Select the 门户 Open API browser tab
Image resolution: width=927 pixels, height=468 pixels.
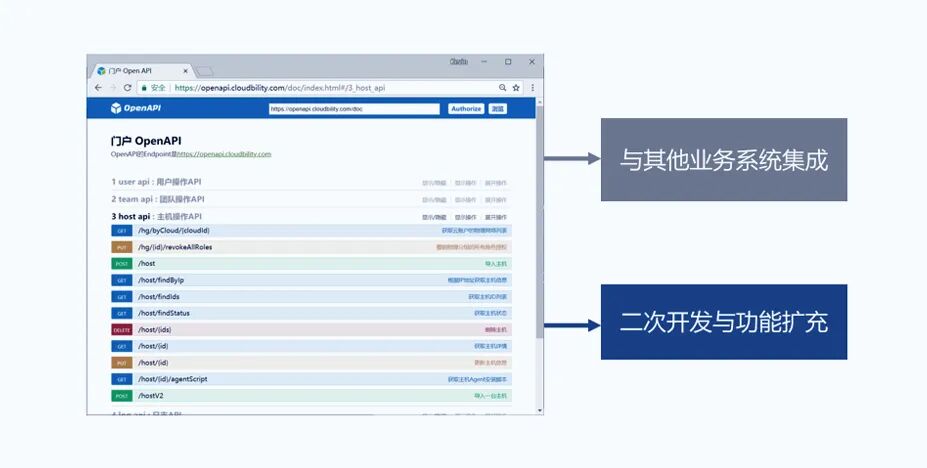click(142, 71)
